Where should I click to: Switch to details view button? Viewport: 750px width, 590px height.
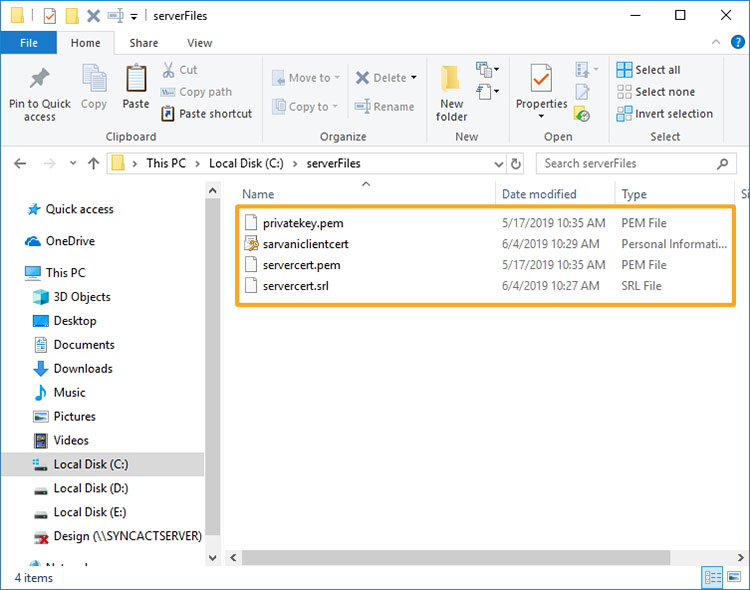pyautogui.click(x=713, y=577)
